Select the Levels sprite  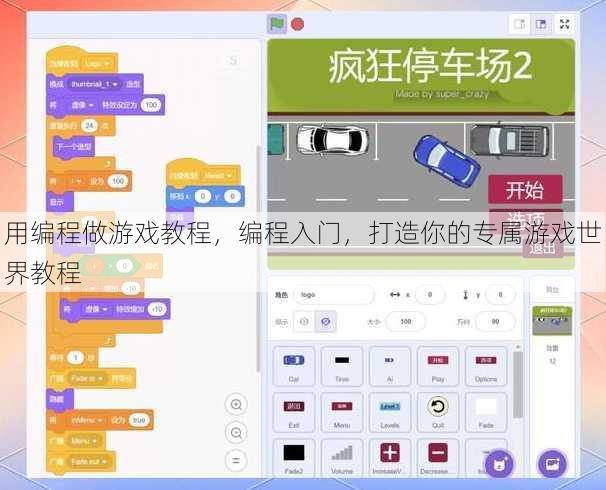390,412
